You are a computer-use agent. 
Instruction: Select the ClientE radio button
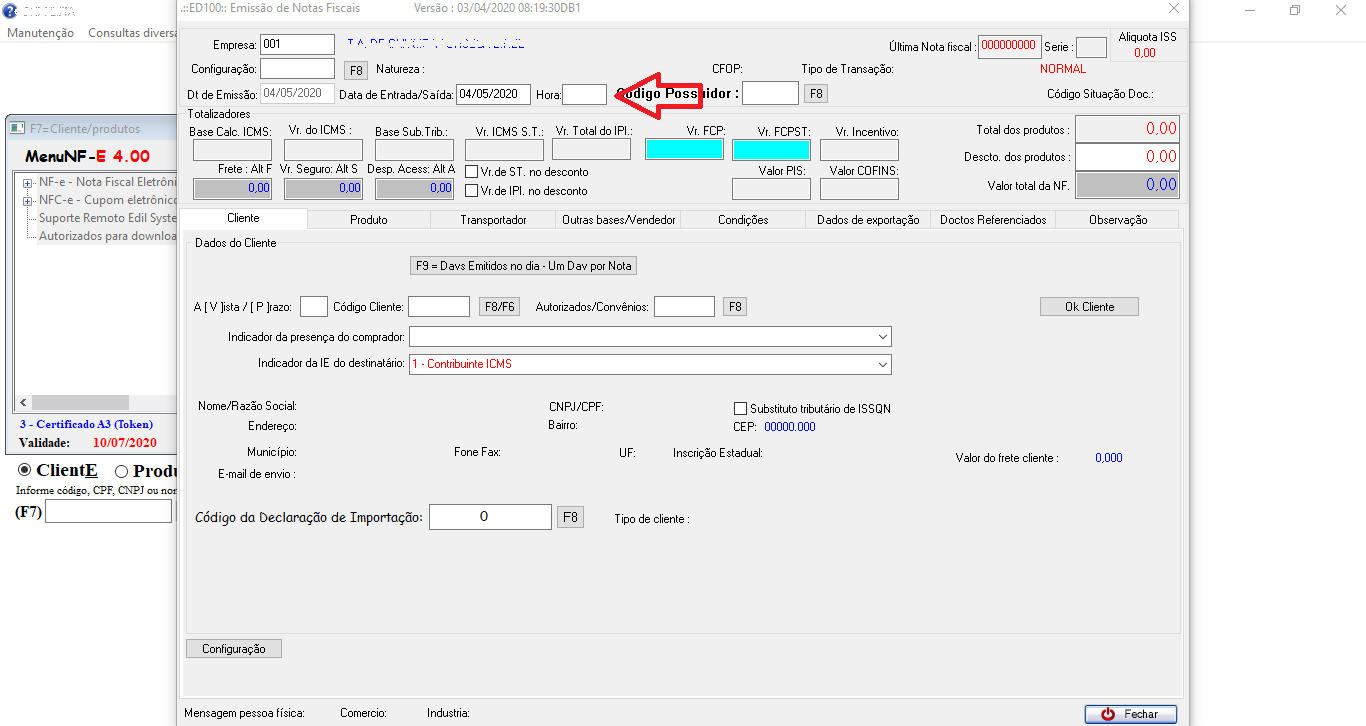click(x=26, y=471)
